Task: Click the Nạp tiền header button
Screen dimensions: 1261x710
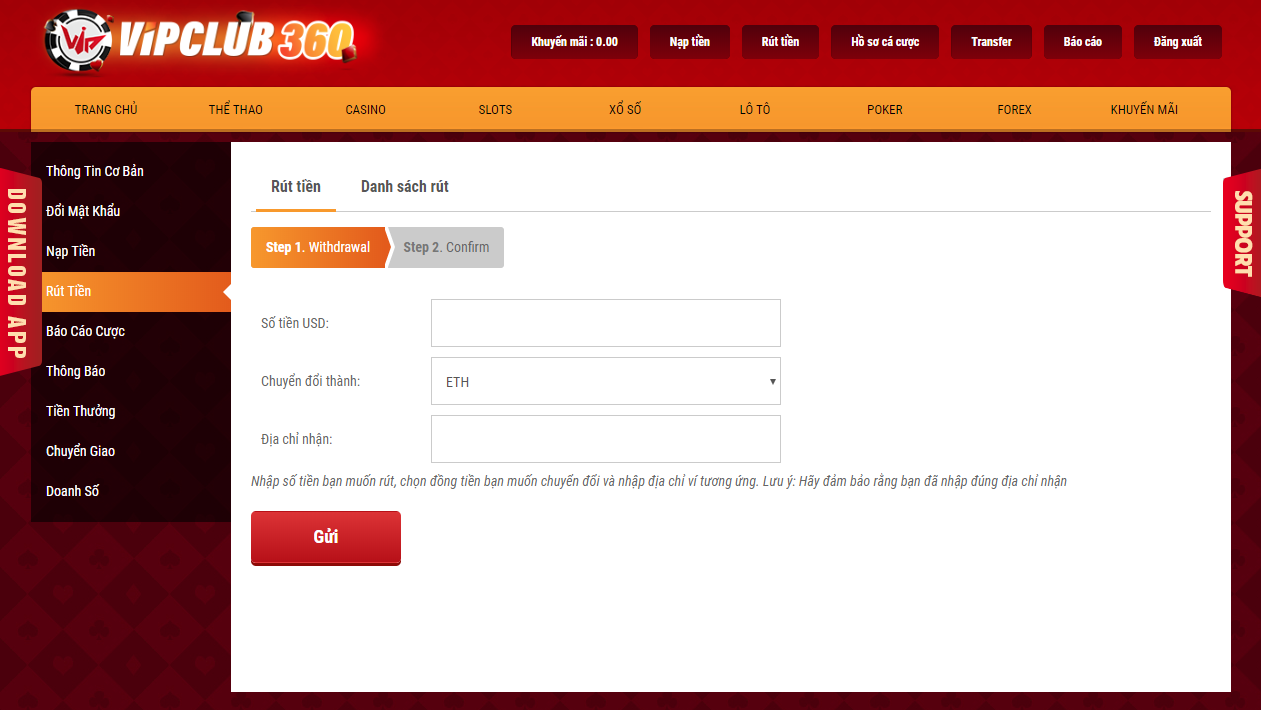Action: 690,42
